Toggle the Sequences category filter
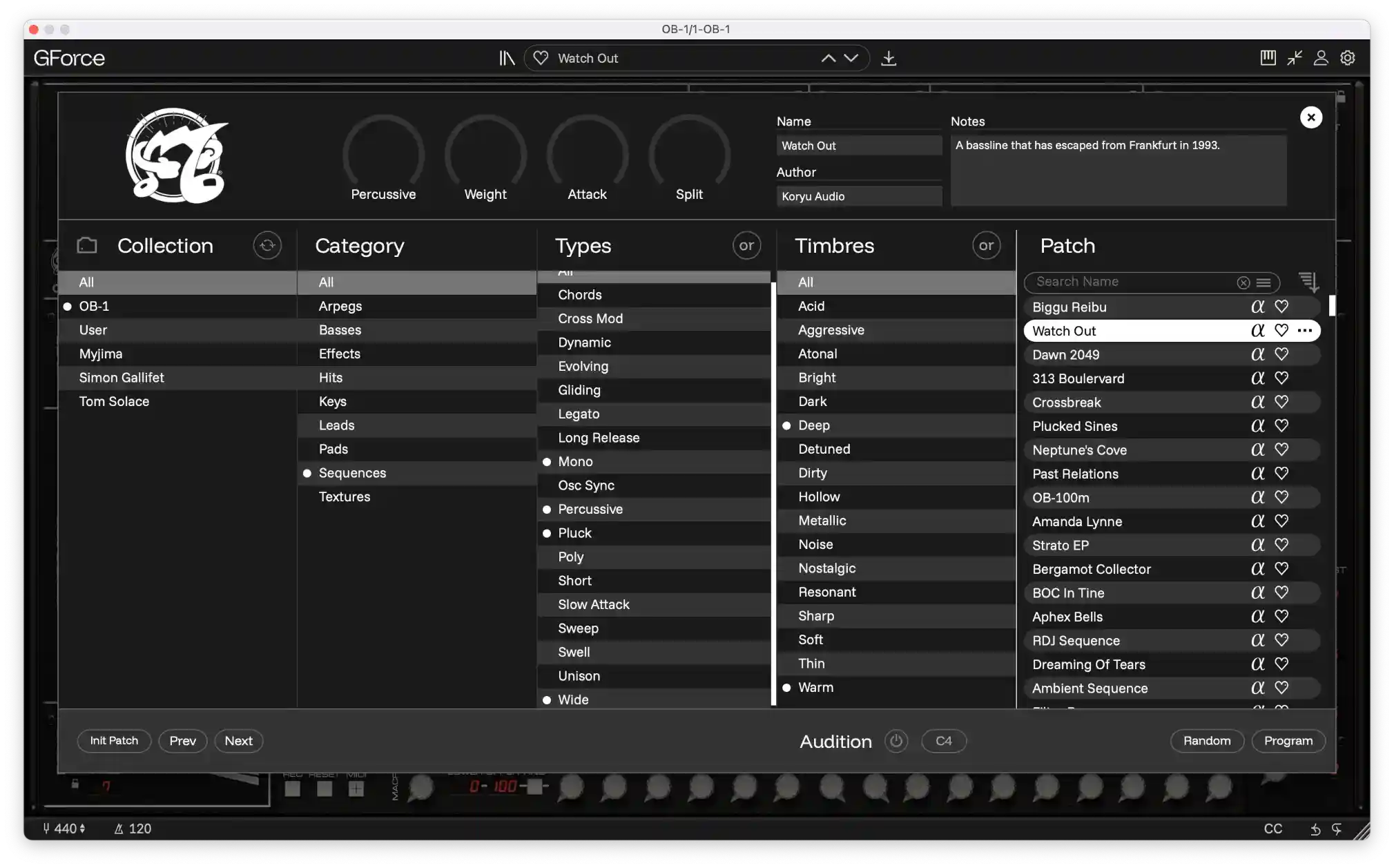This screenshot has width=1394, height=868. 416,473
